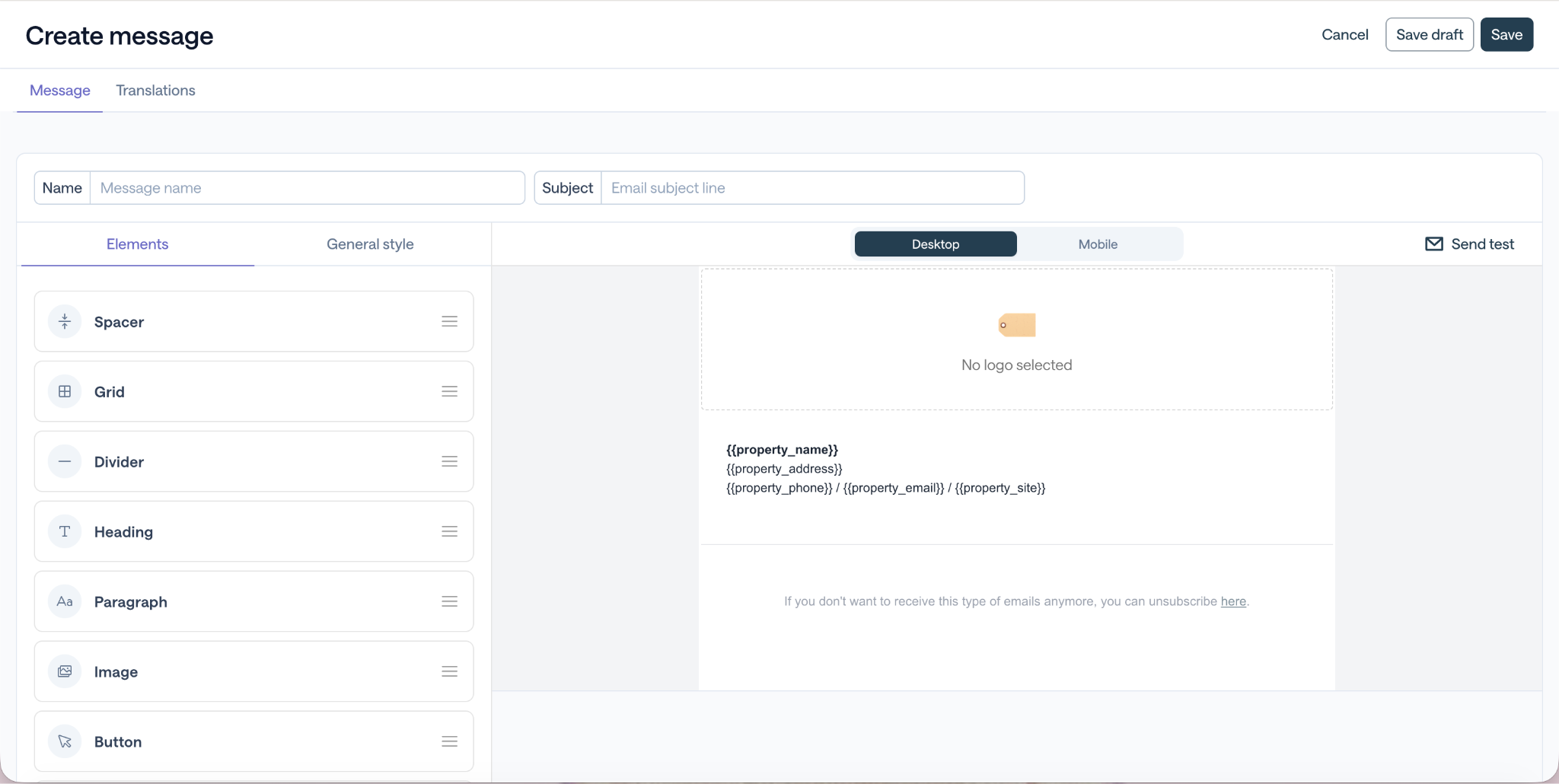Screen dimensions: 1559x784
Task: Click the Spacer element icon
Action: (65, 321)
